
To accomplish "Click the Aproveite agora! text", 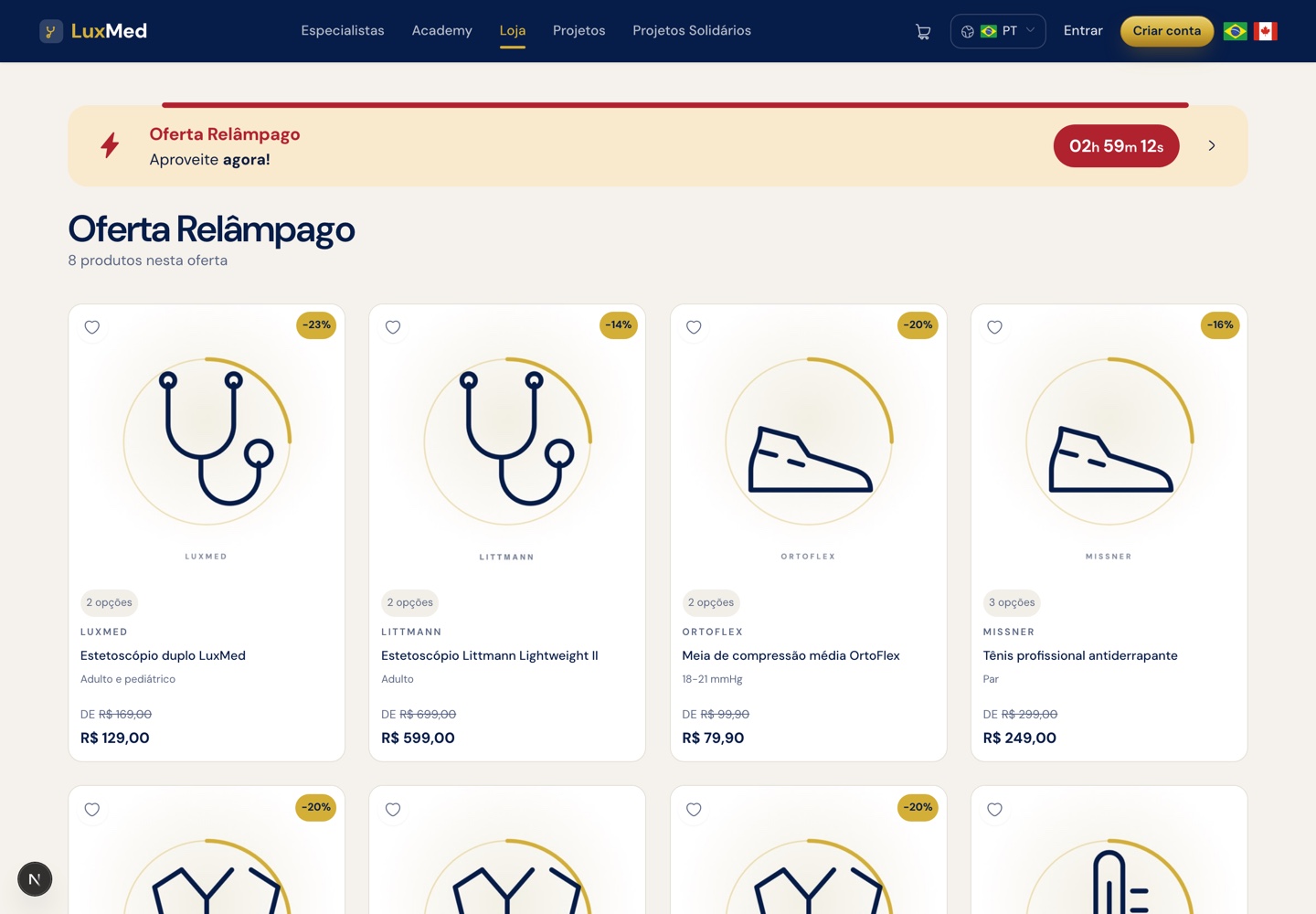I will [x=210, y=159].
